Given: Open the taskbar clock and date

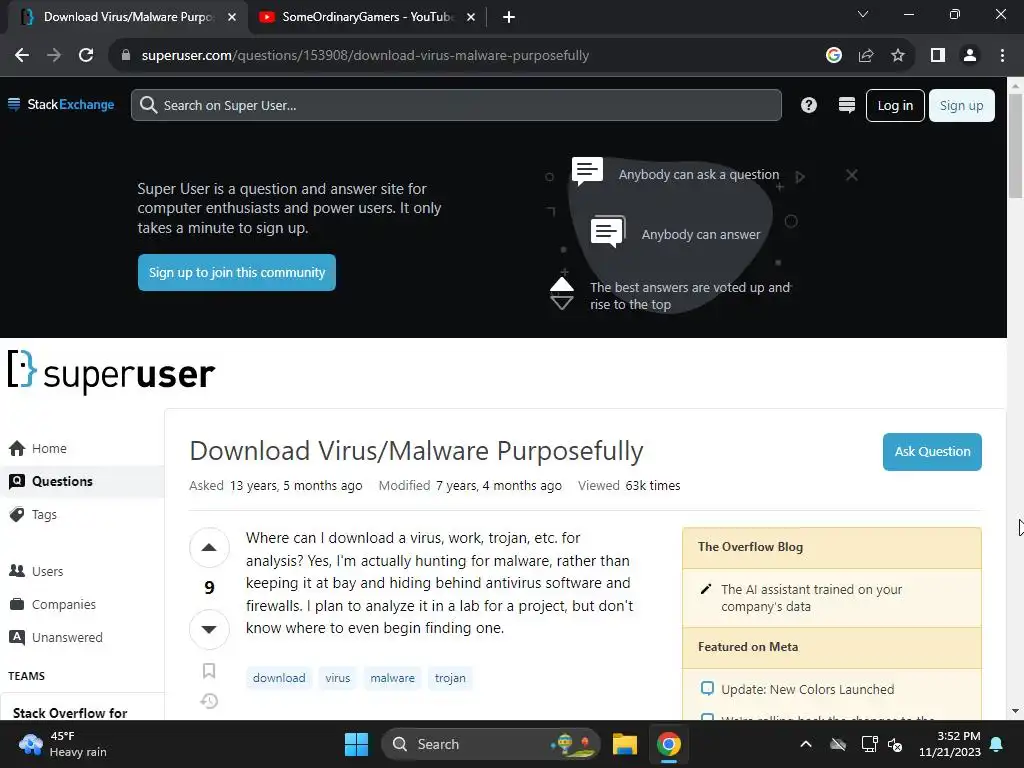Looking at the screenshot, I should (x=950, y=744).
